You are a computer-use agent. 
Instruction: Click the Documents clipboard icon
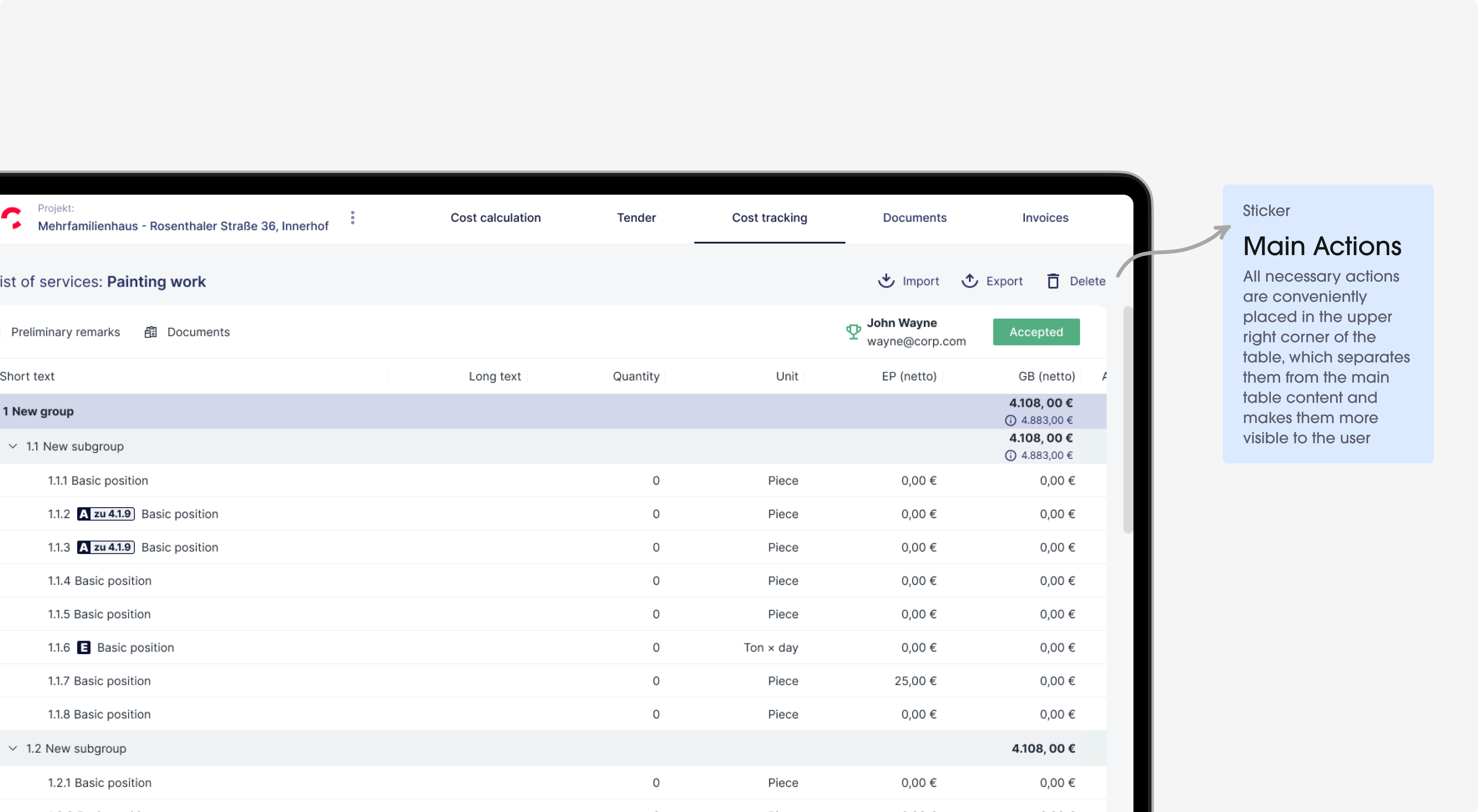click(150, 332)
